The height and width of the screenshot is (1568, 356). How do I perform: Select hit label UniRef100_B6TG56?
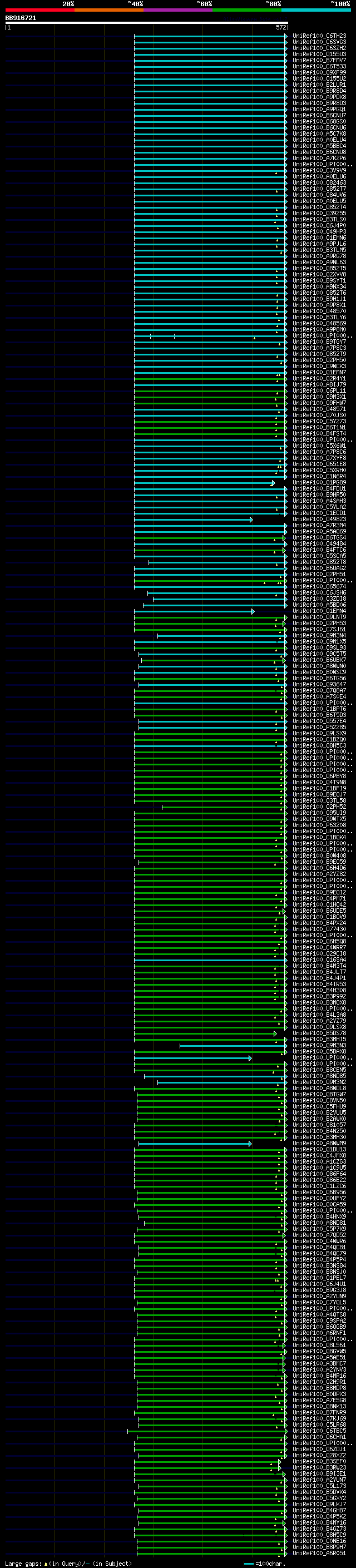(319, 678)
